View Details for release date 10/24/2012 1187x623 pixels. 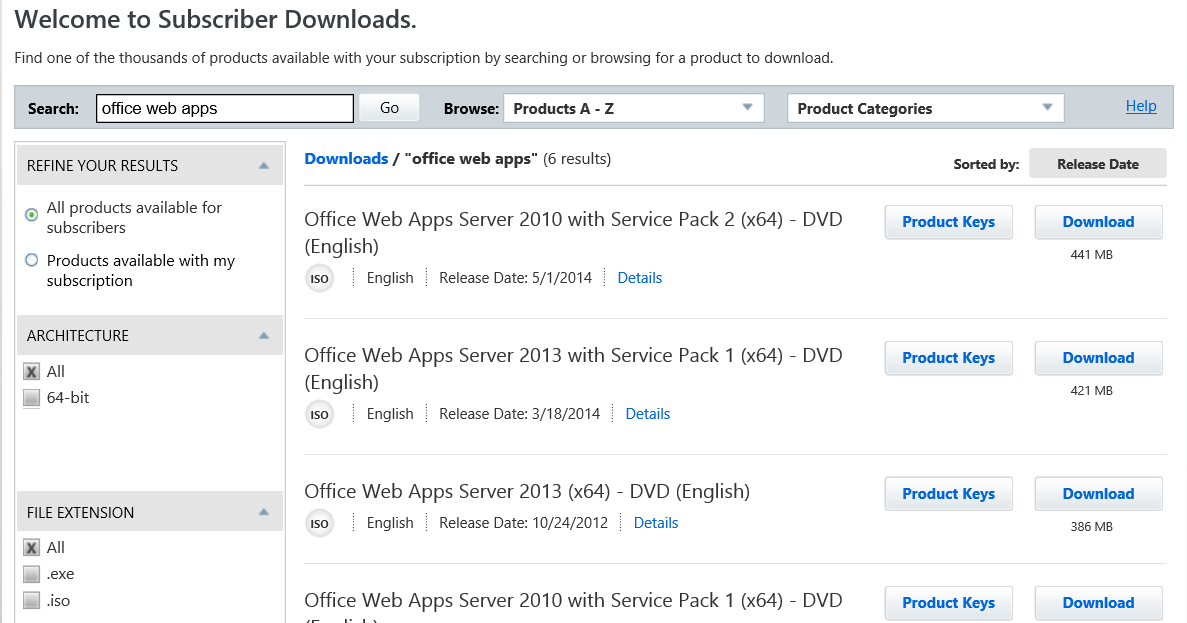click(x=656, y=523)
